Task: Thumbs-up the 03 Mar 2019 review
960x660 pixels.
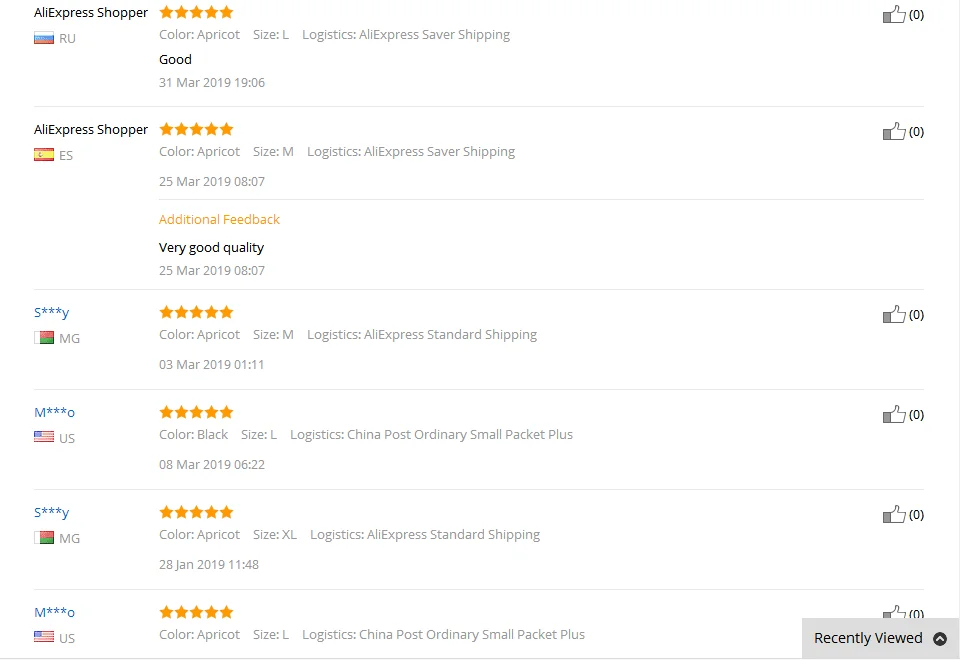Action: coord(893,314)
